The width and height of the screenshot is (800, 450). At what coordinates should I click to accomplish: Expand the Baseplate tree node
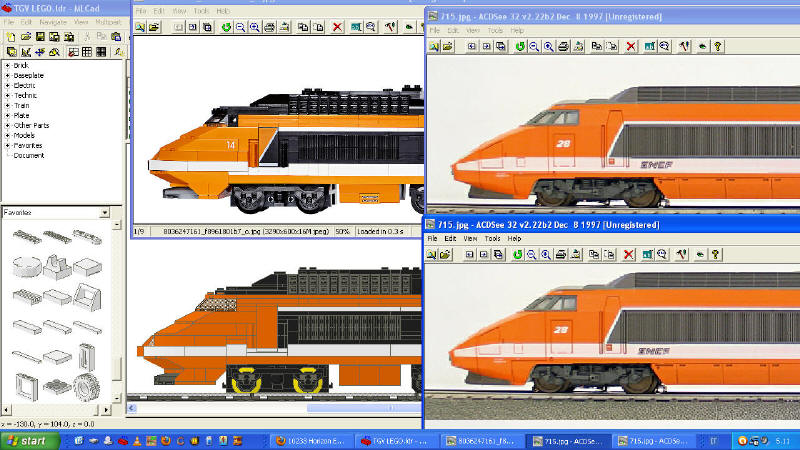click(7, 76)
